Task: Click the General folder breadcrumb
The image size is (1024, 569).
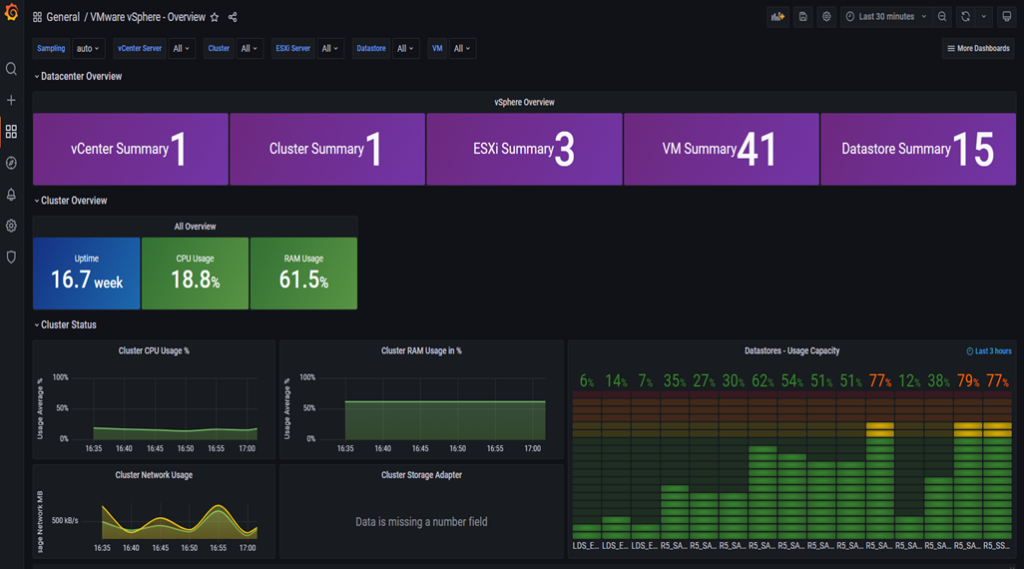Action: (x=63, y=17)
